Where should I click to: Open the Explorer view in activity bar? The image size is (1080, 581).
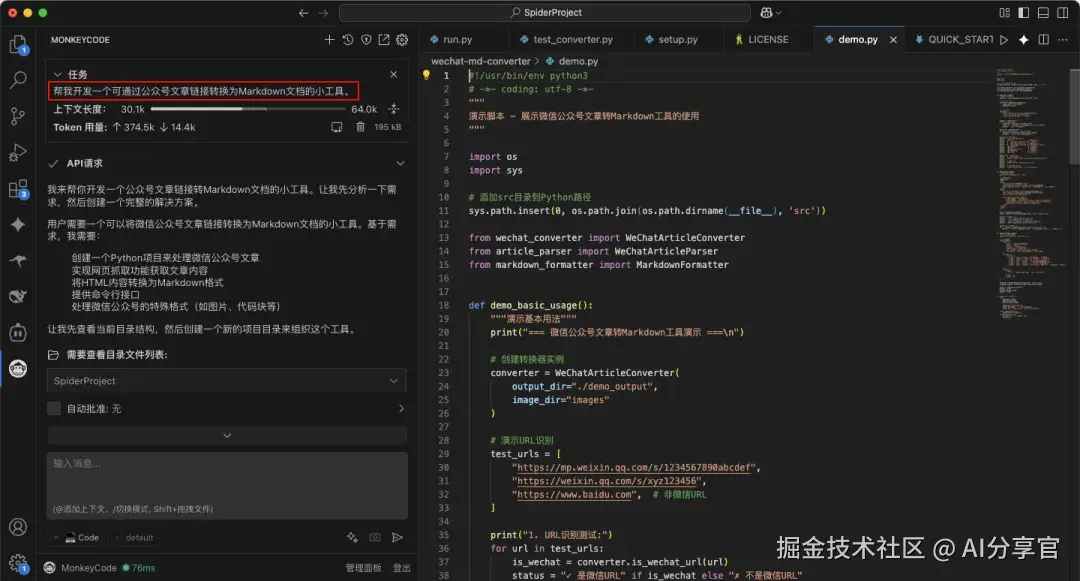coord(18,45)
